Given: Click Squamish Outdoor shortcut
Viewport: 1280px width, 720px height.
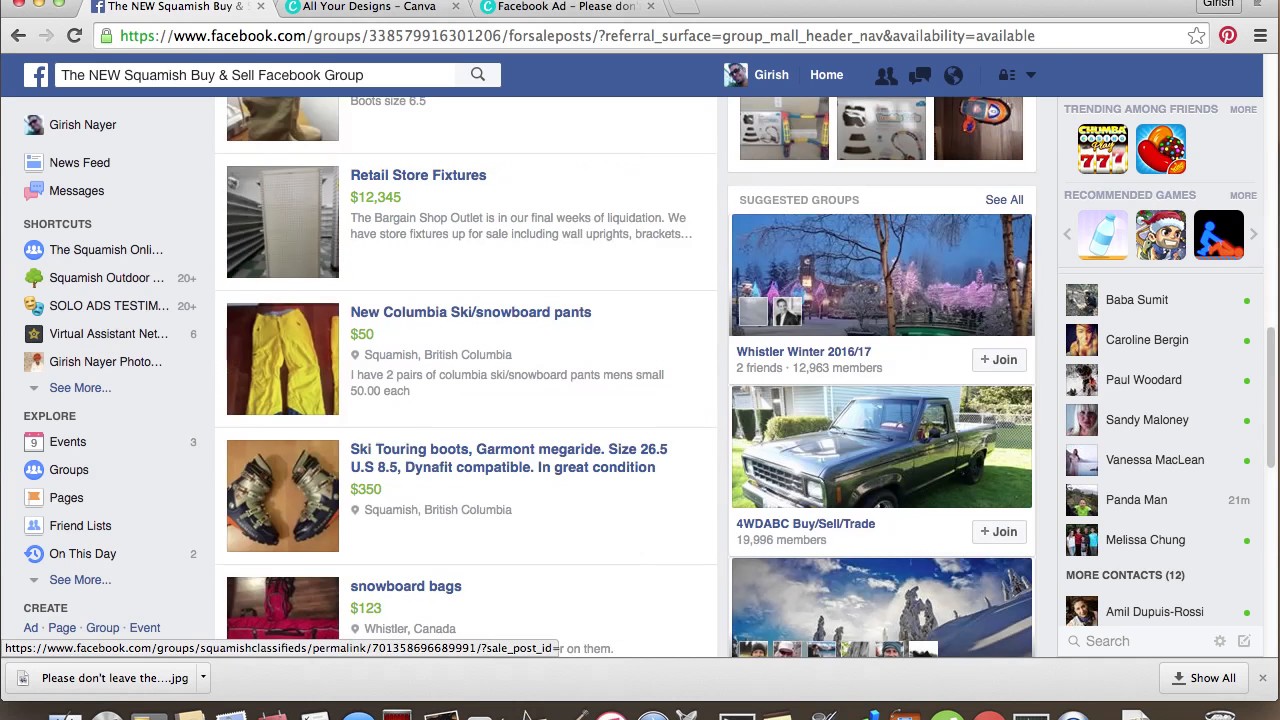Looking at the screenshot, I should point(106,278).
